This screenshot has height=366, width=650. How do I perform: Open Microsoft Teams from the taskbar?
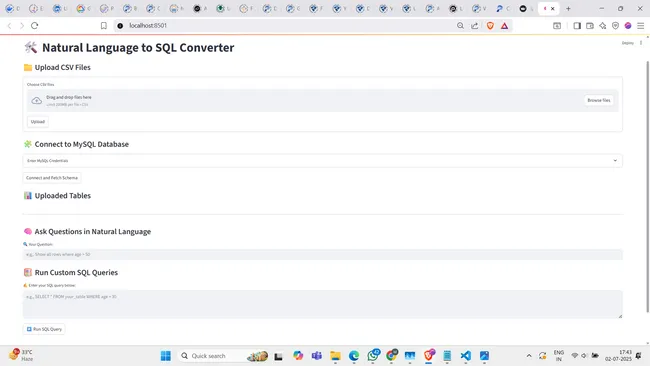click(x=317, y=356)
